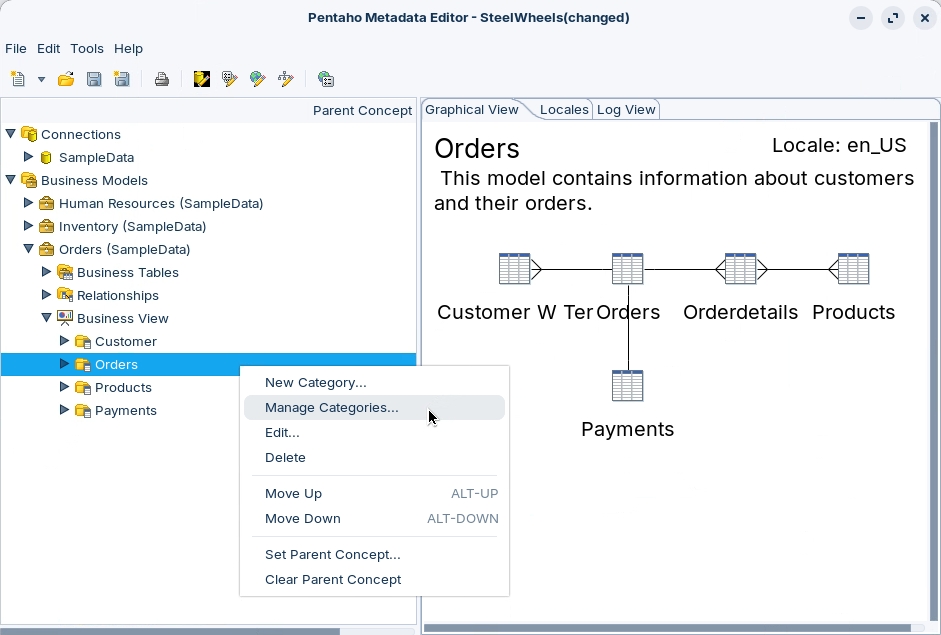Click the Print toolbar icon
Screen dimensions: 941x635
point(161,79)
